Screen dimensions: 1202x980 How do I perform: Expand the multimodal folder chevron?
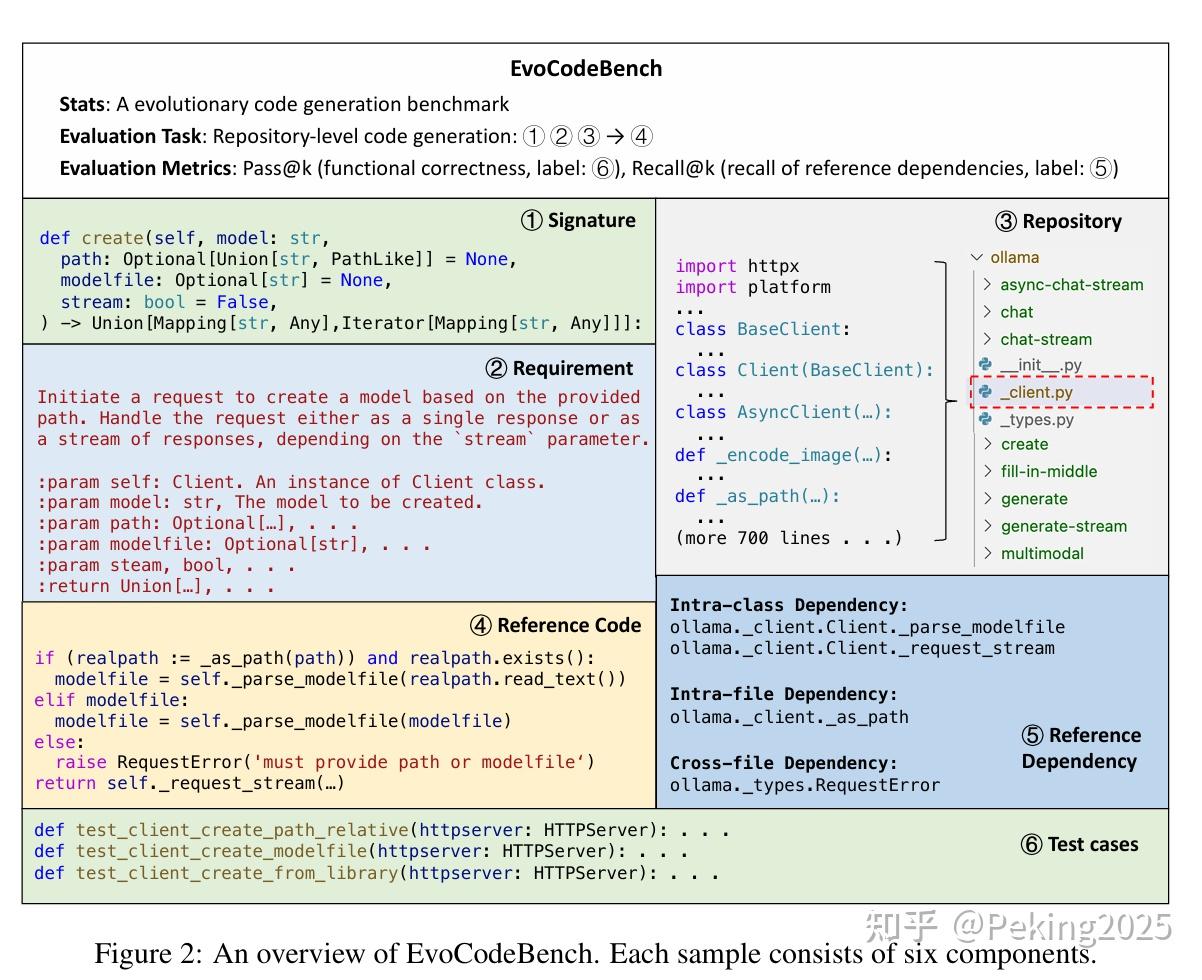click(987, 553)
